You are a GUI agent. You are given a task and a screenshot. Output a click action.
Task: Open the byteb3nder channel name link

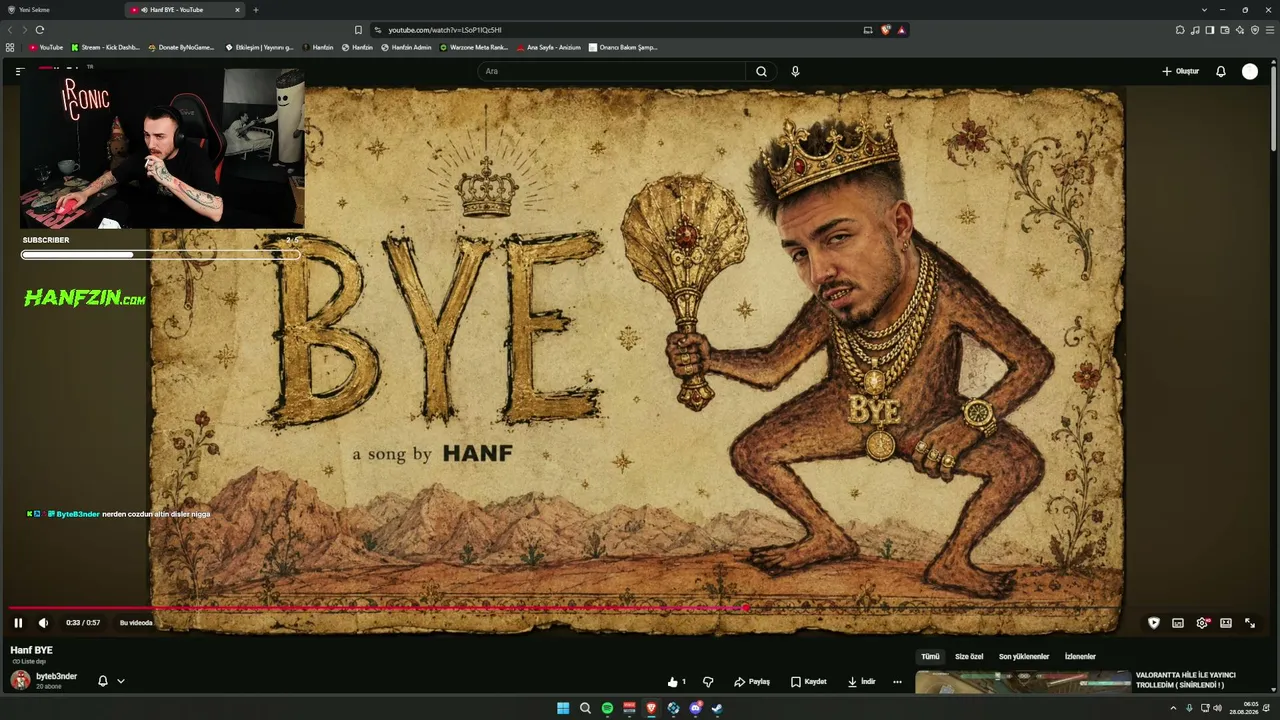click(x=56, y=677)
